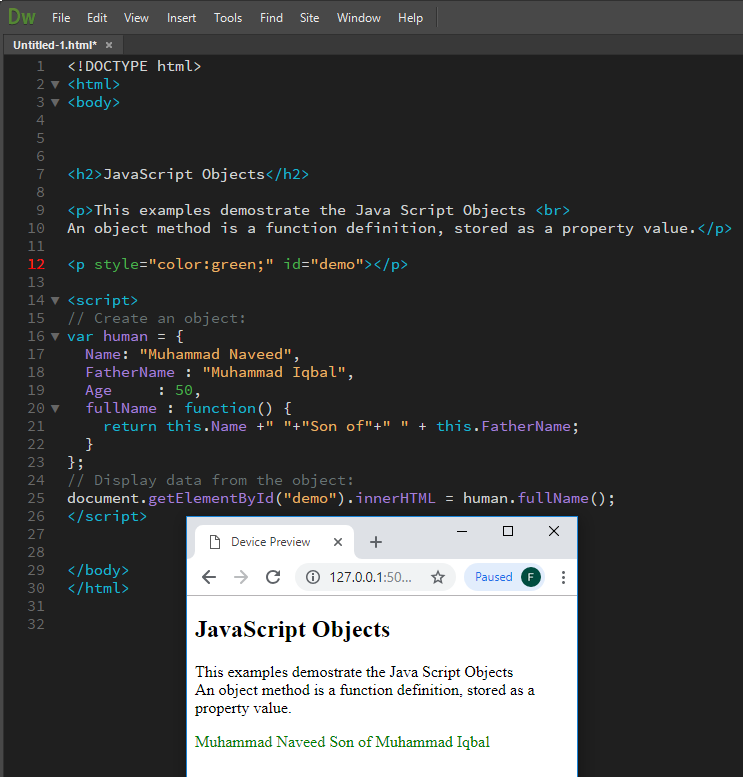This screenshot has height=777, width=743.
Task: Open the Insert menu
Action: pyautogui.click(x=181, y=18)
